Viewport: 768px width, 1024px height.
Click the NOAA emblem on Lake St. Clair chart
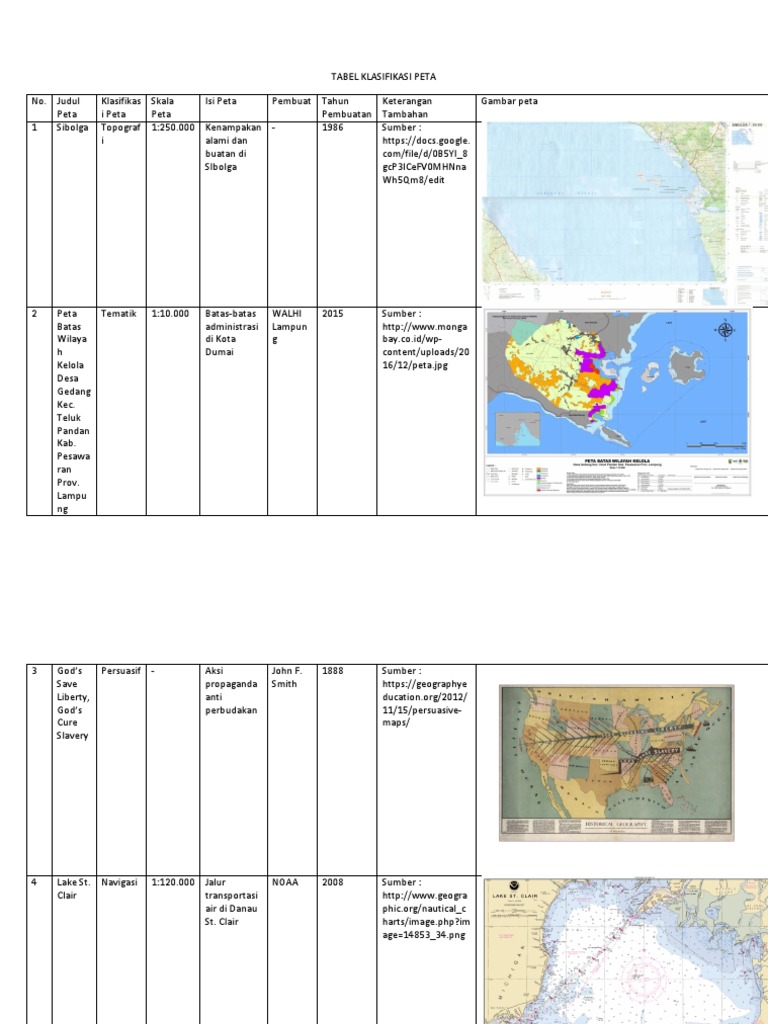pos(515,886)
